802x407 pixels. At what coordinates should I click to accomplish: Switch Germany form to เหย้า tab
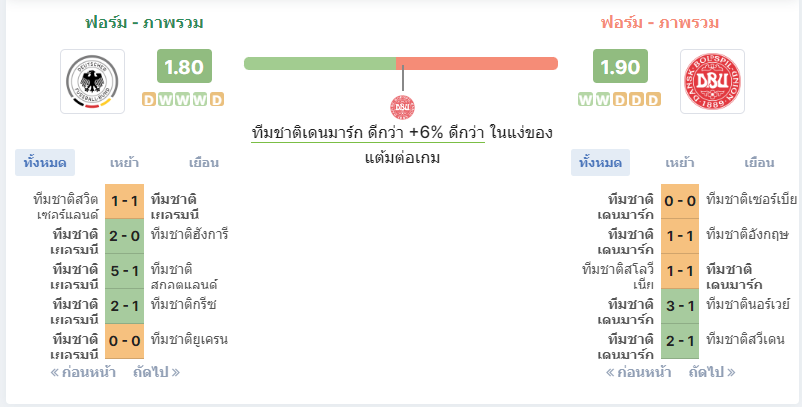[x=124, y=163]
